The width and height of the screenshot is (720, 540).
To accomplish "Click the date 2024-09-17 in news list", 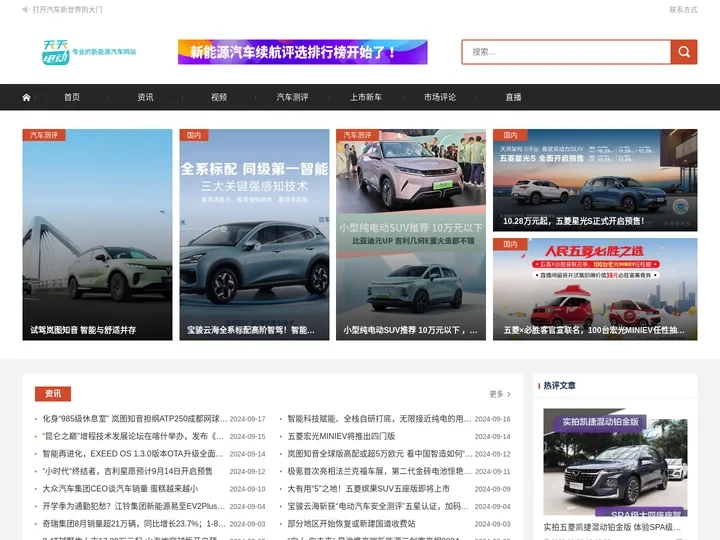I will pyautogui.click(x=248, y=419).
